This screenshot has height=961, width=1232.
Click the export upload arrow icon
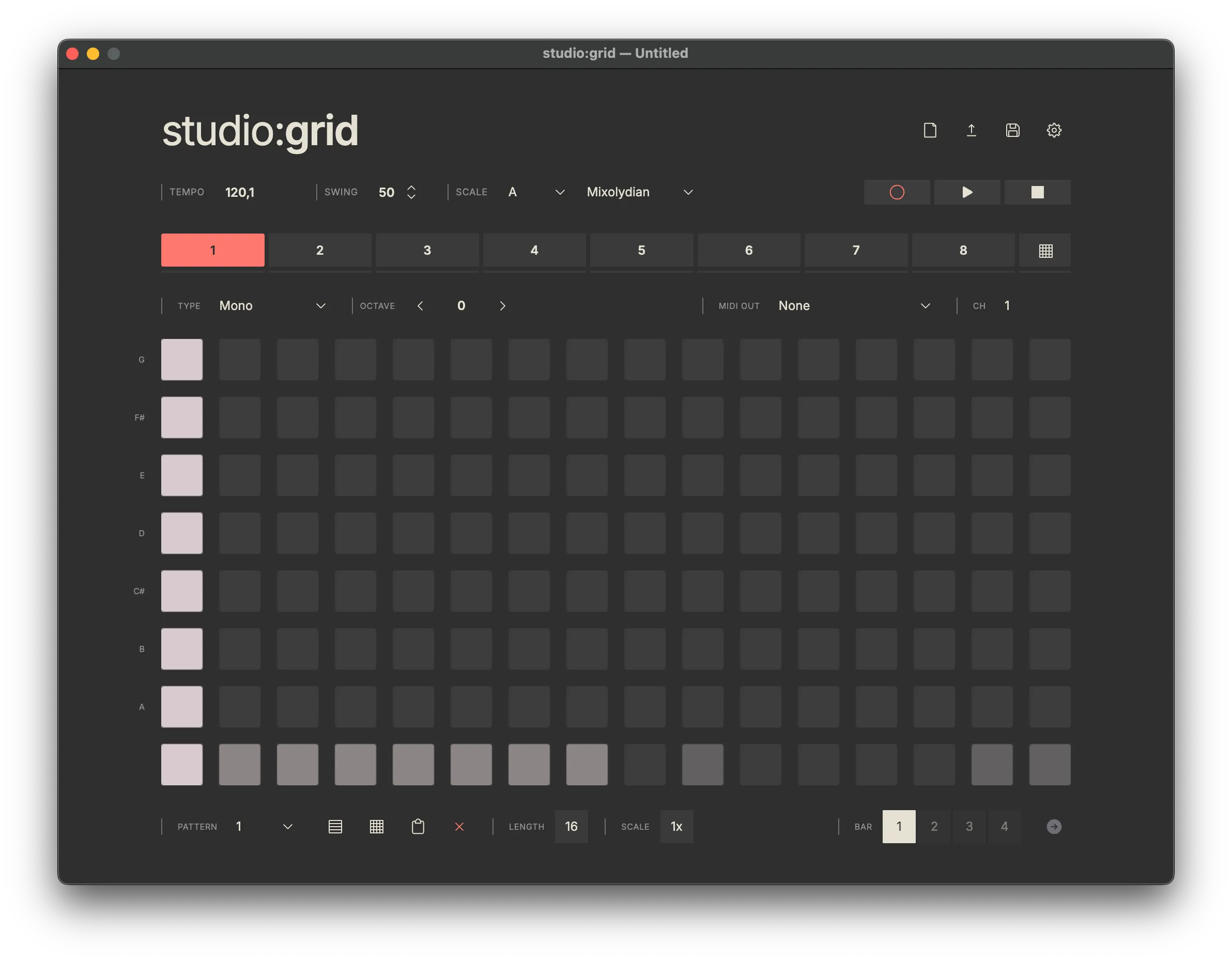point(972,130)
